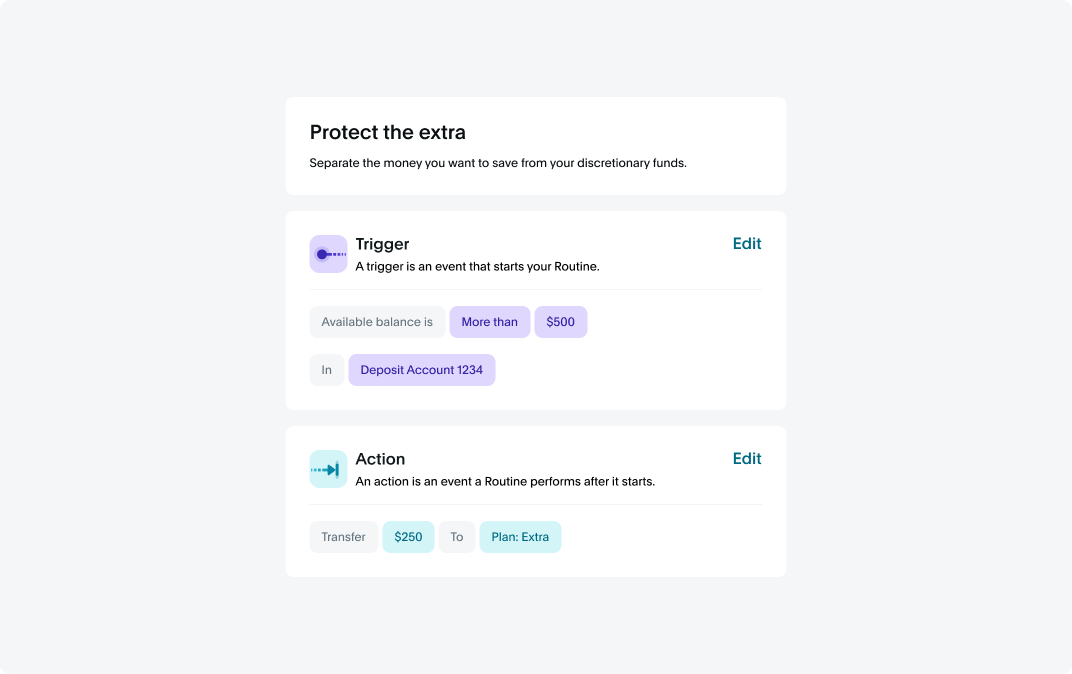Open the 'More than' condition selector
Screen dimensions: 1072x674
[490, 322]
